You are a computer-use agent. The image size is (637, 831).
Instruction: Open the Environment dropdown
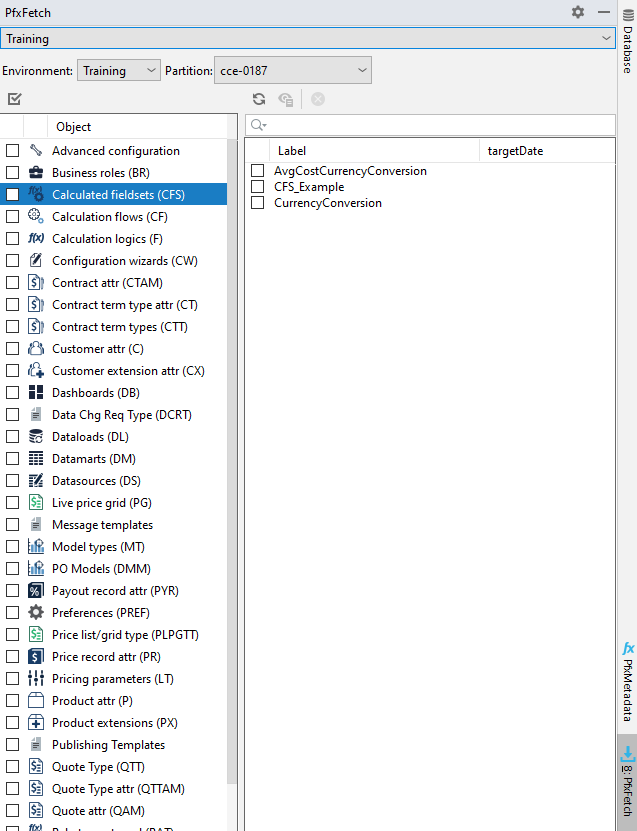coord(119,71)
